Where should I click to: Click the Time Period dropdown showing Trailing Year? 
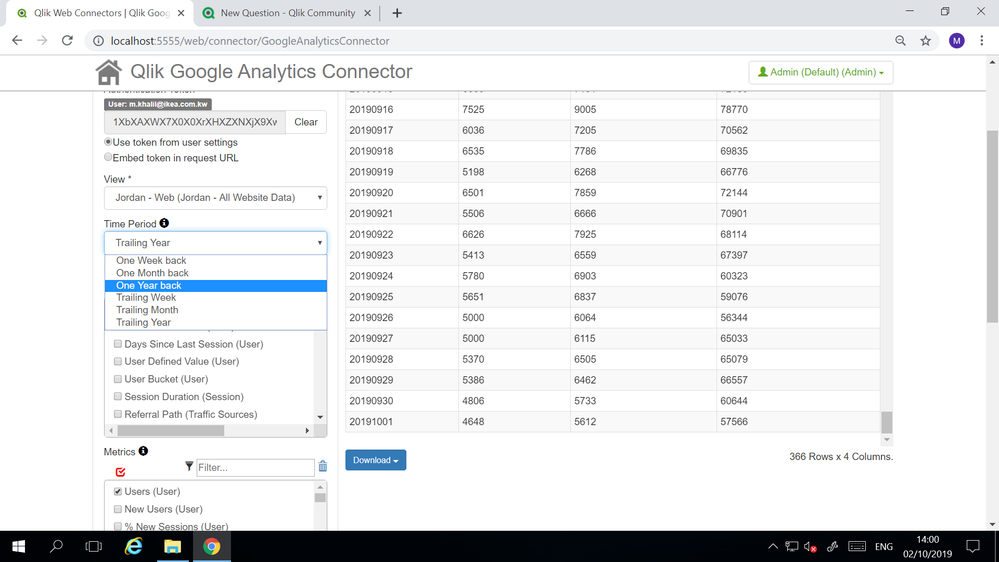click(215, 243)
